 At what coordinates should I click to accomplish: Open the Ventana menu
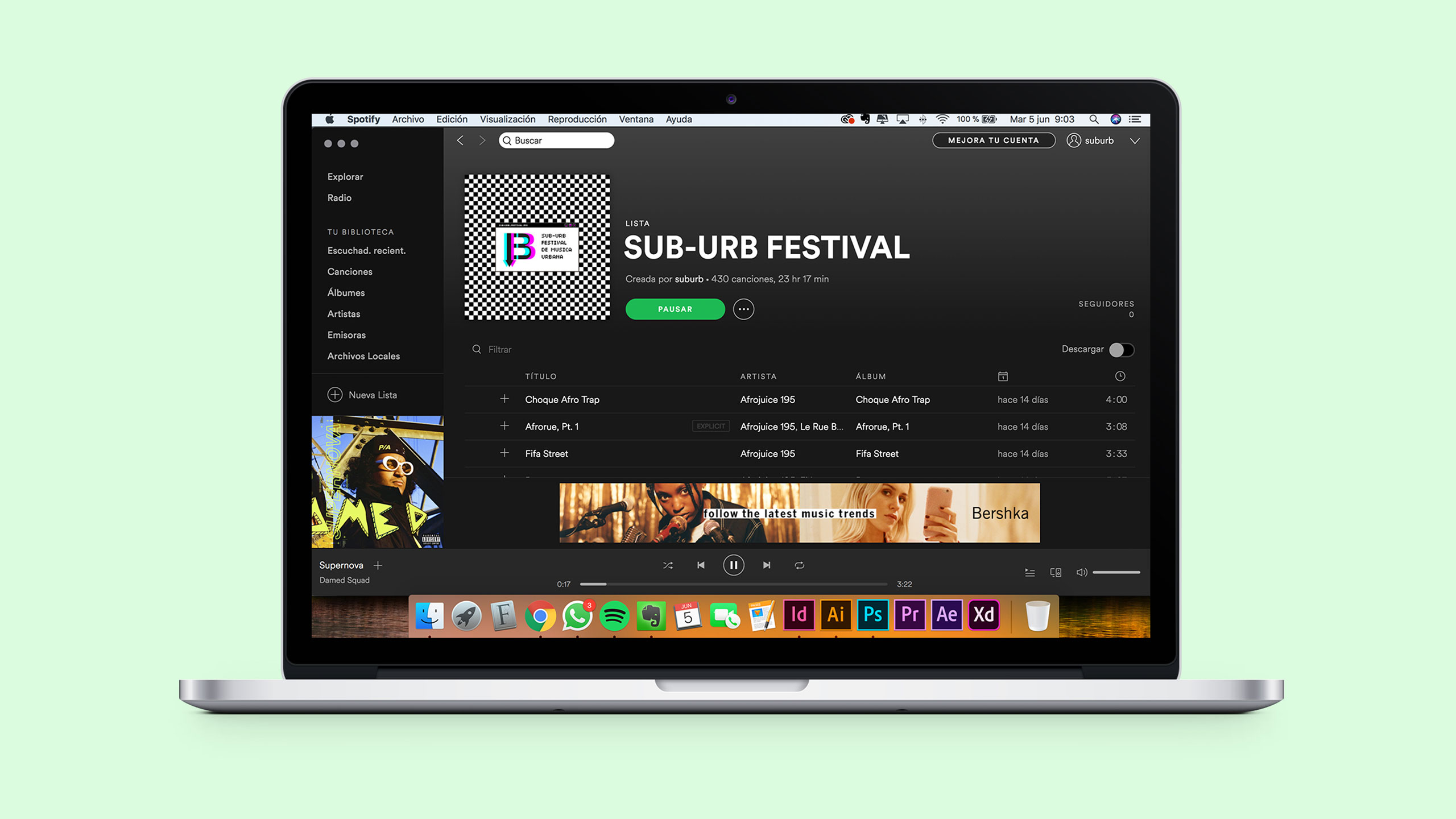[636, 119]
